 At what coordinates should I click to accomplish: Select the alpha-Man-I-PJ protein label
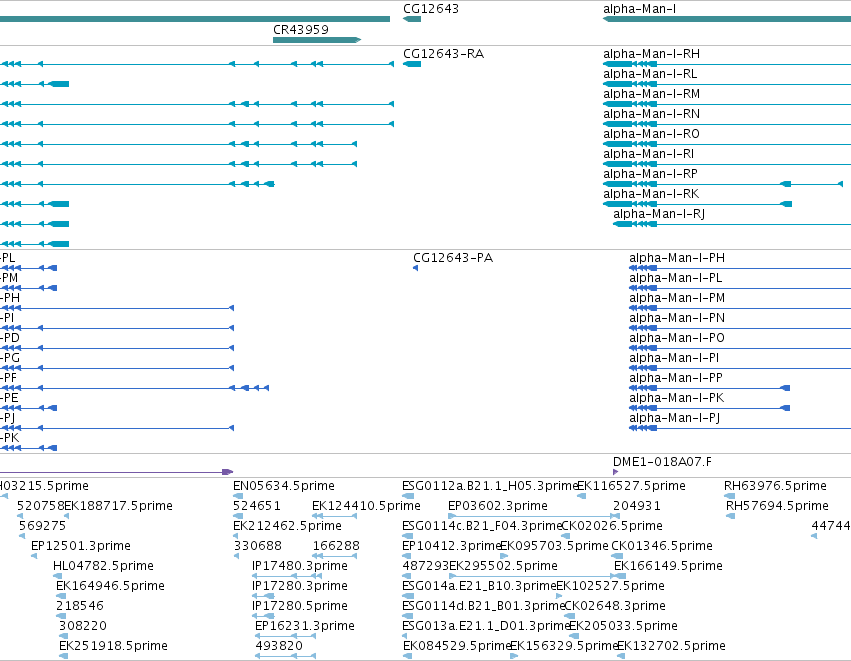pos(675,418)
